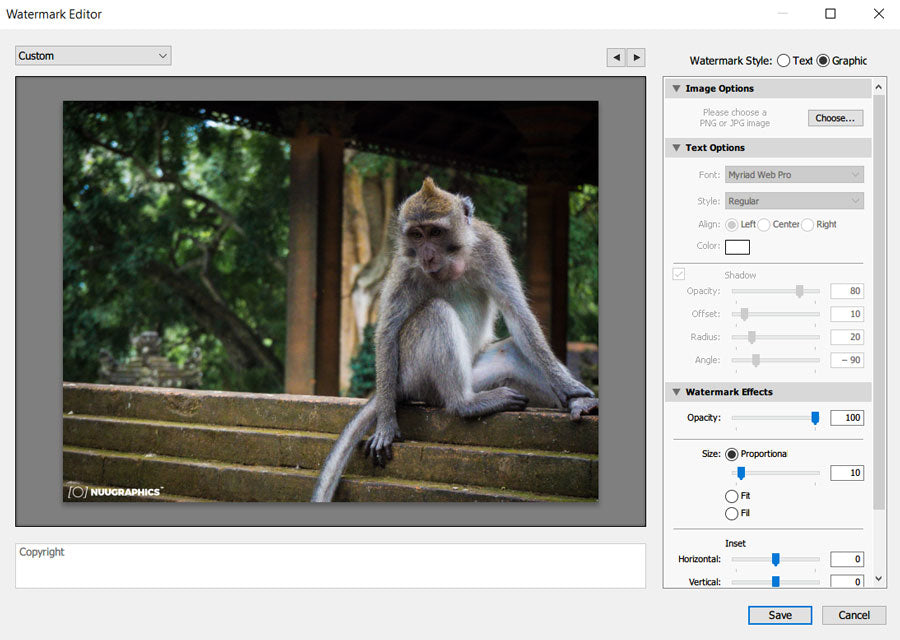Adjust the Shadow Radius slider
This screenshot has height=640, width=900.
point(751,337)
